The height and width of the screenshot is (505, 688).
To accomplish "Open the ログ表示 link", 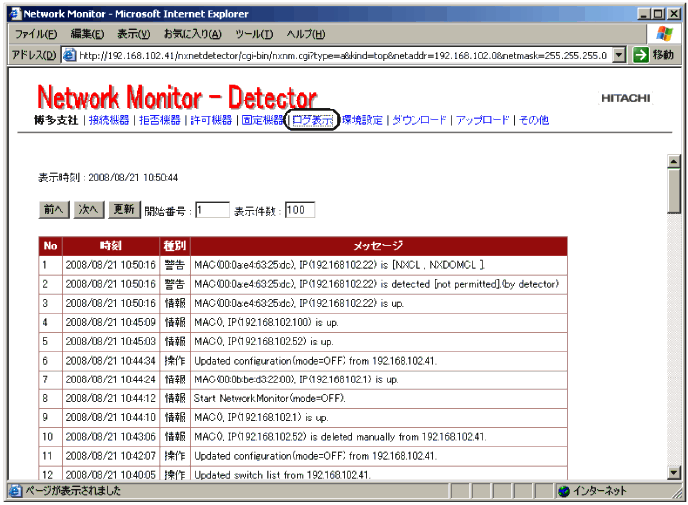I will click(x=313, y=120).
